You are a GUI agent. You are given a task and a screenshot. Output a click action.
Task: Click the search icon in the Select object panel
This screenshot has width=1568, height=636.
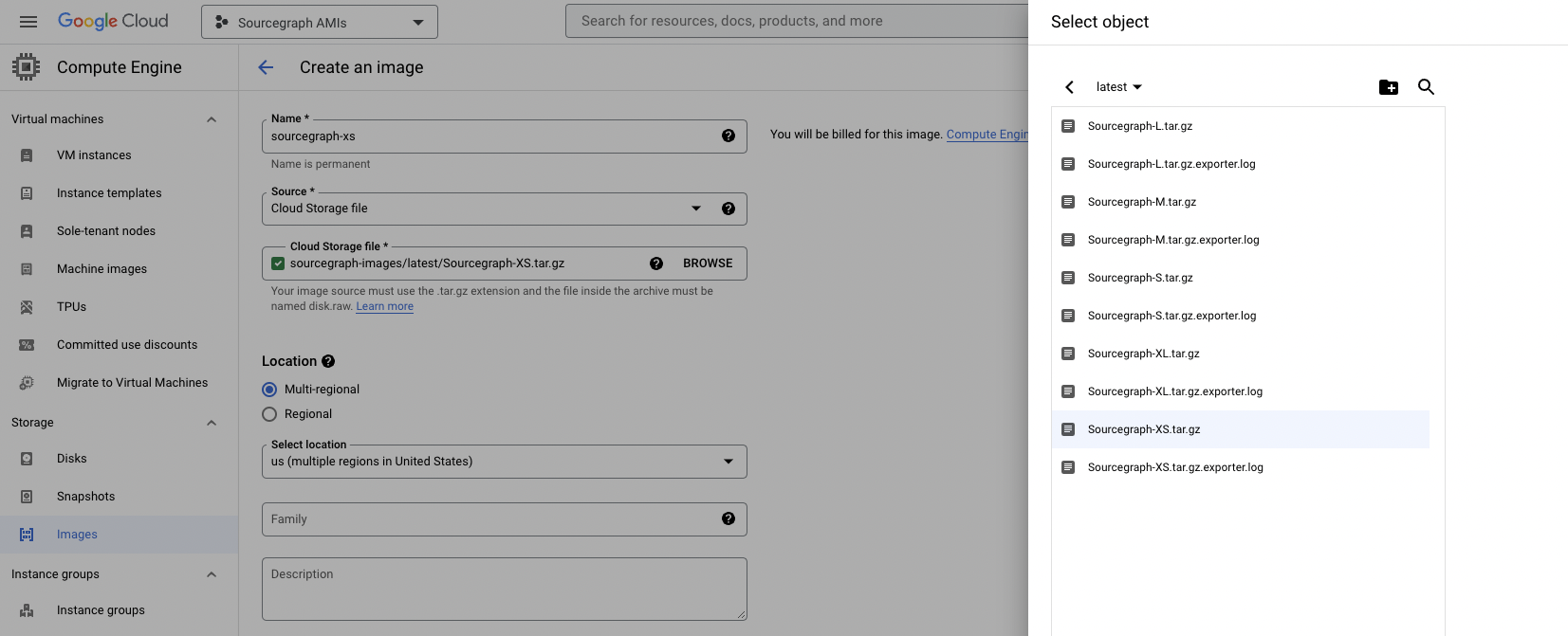click(1426, 87)
